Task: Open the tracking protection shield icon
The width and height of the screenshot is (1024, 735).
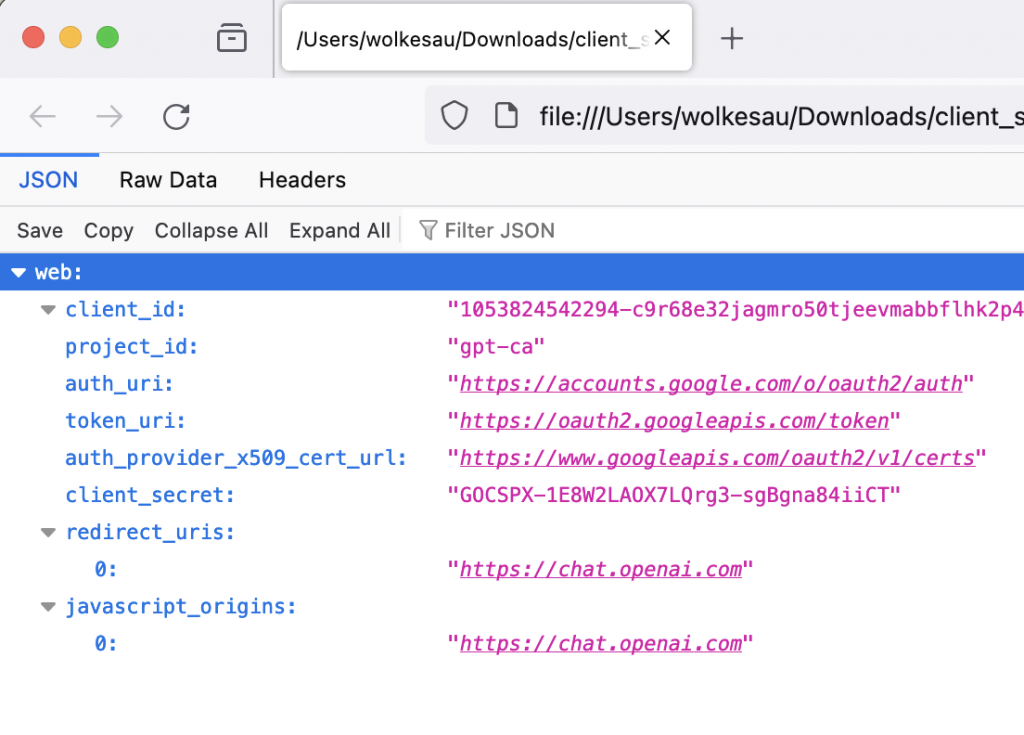Action: 454,116
